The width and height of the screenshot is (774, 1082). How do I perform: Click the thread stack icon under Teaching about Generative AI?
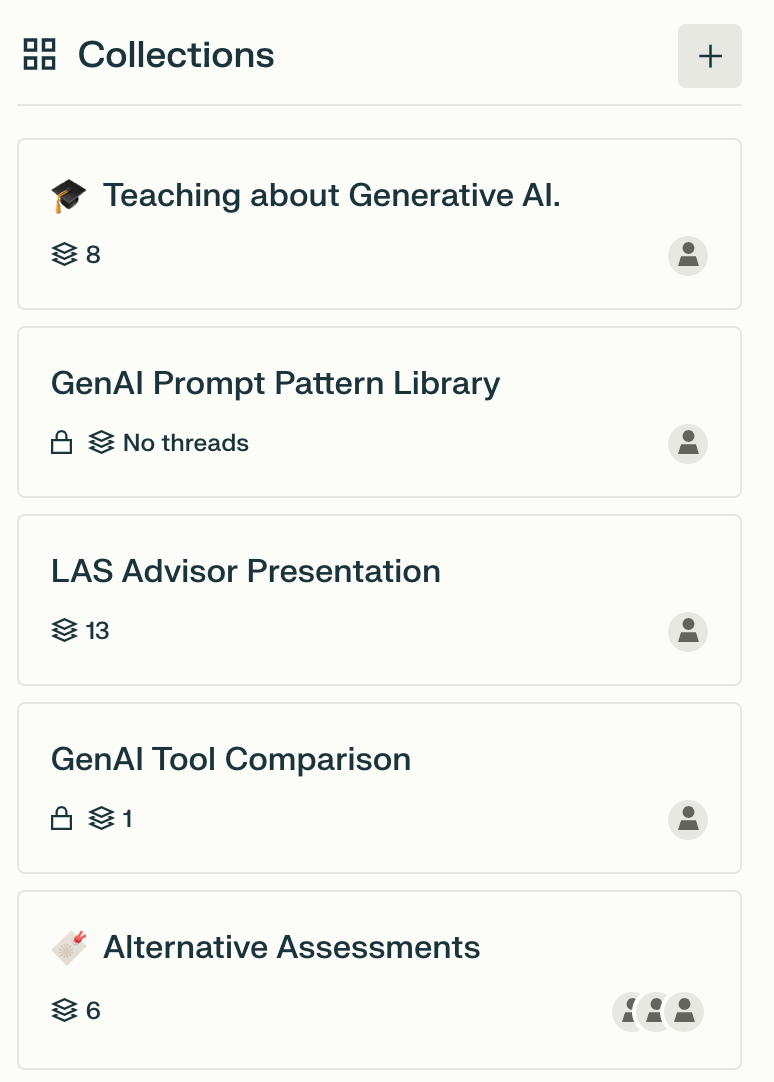pyautogui.click(x=63, y=254)
